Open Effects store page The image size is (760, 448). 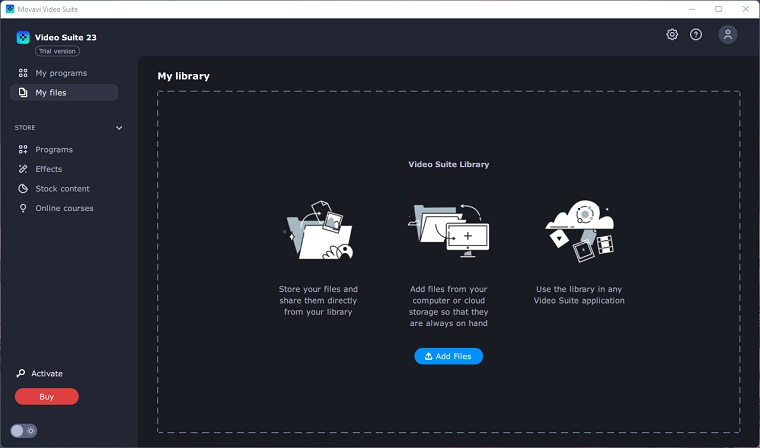tap(64, 169)
